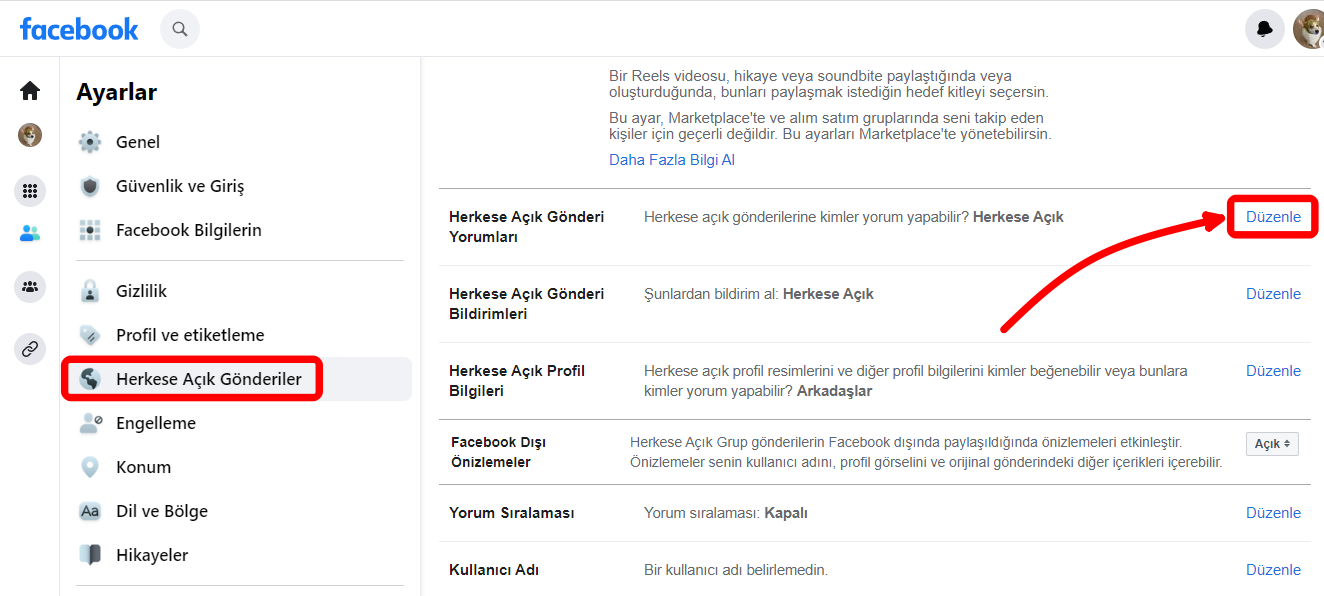Open Güvenlik ve Giriş settings
Viewport: 1324px width, 596px height.
[x=180, y=186]
